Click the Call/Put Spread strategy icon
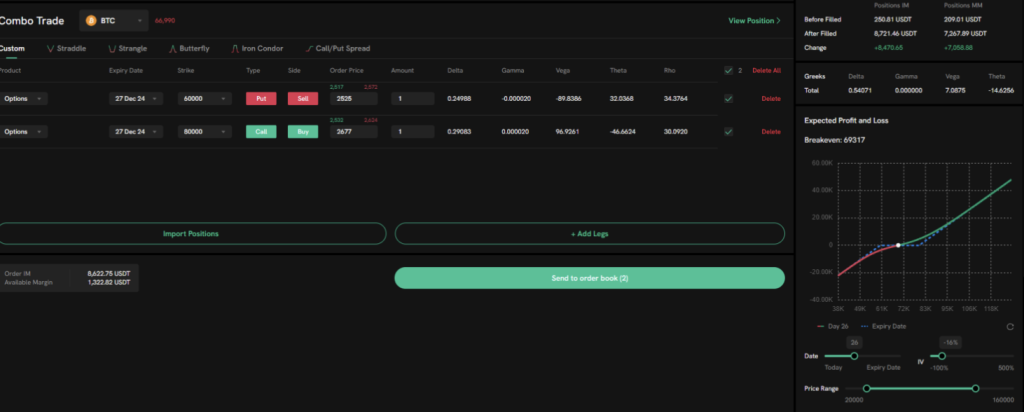 coord(310,48)
